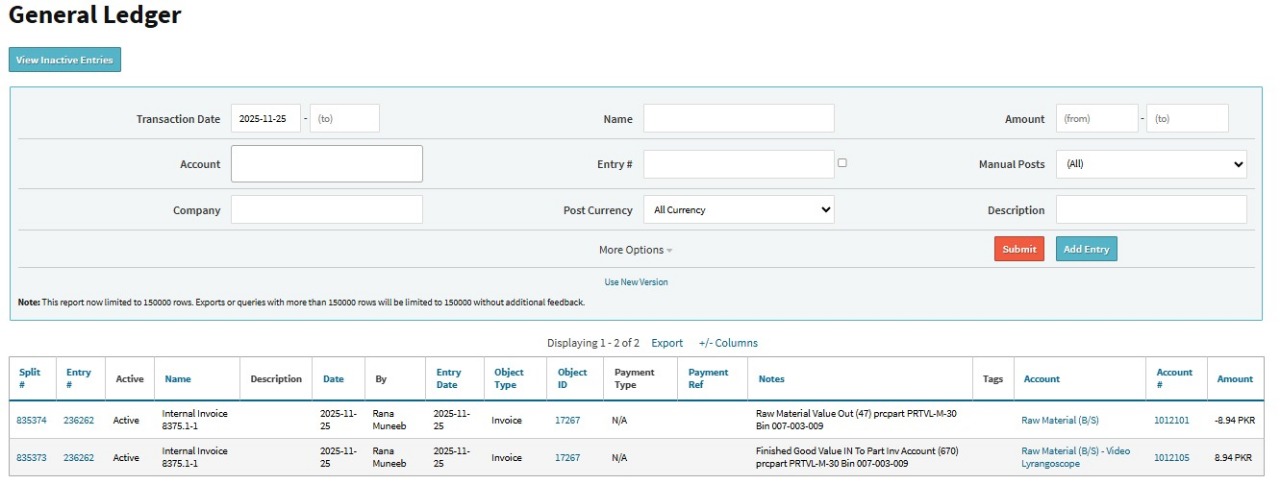Expand More Options section
This screenshot has width=1280, height=484.
[635, 250]
